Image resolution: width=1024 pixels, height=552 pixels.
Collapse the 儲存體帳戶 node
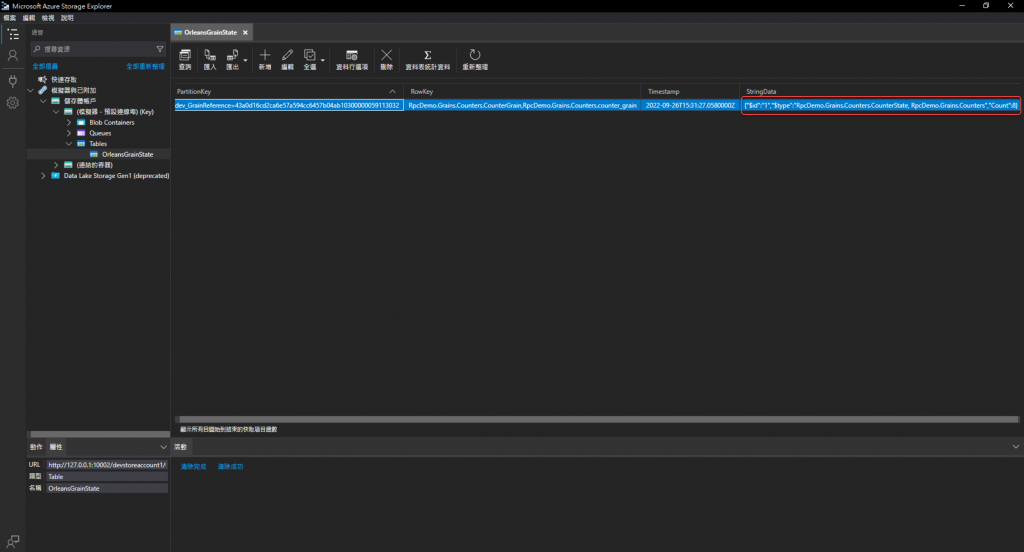(43, 101)
